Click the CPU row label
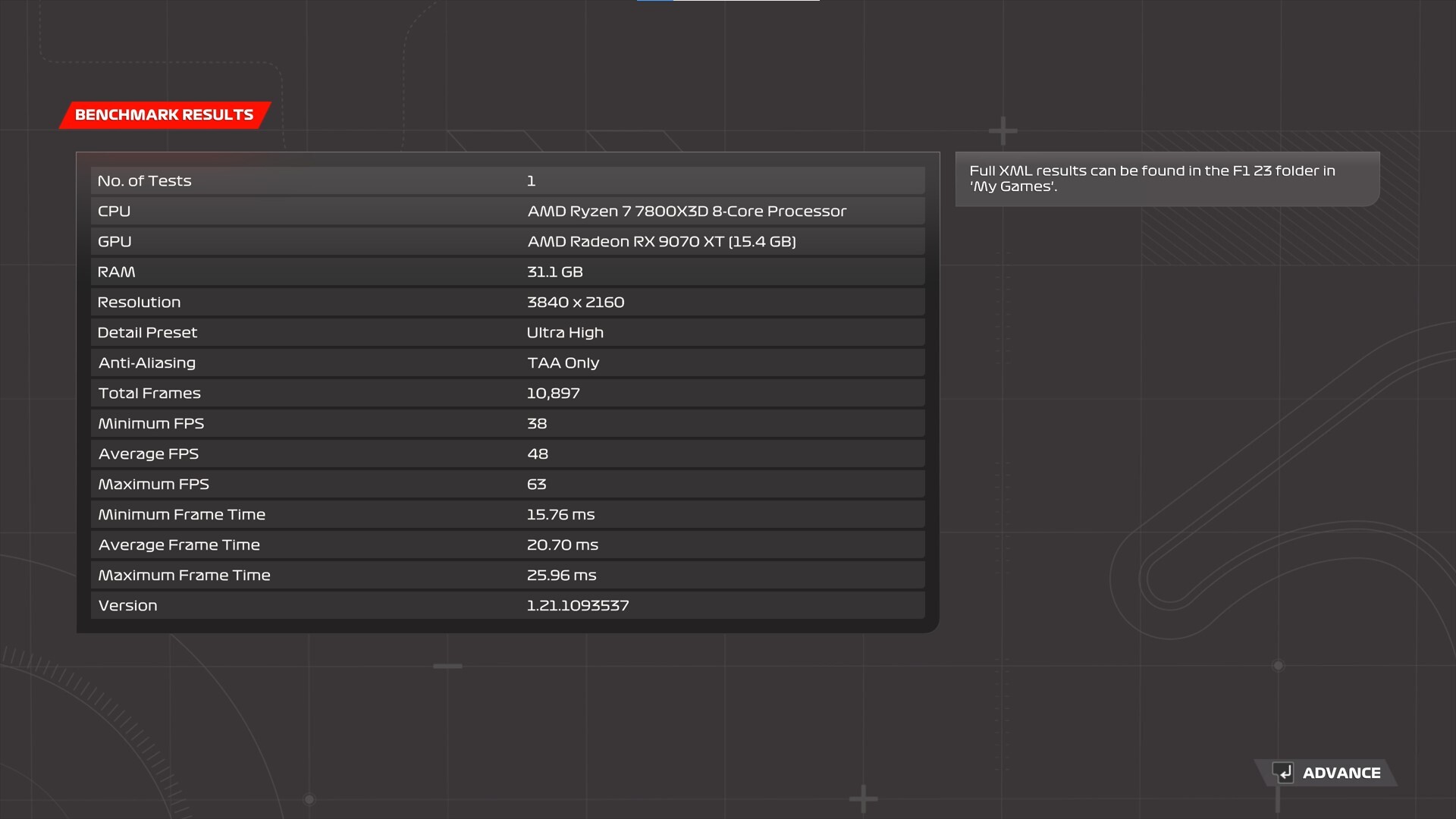 tap(114, 212)
